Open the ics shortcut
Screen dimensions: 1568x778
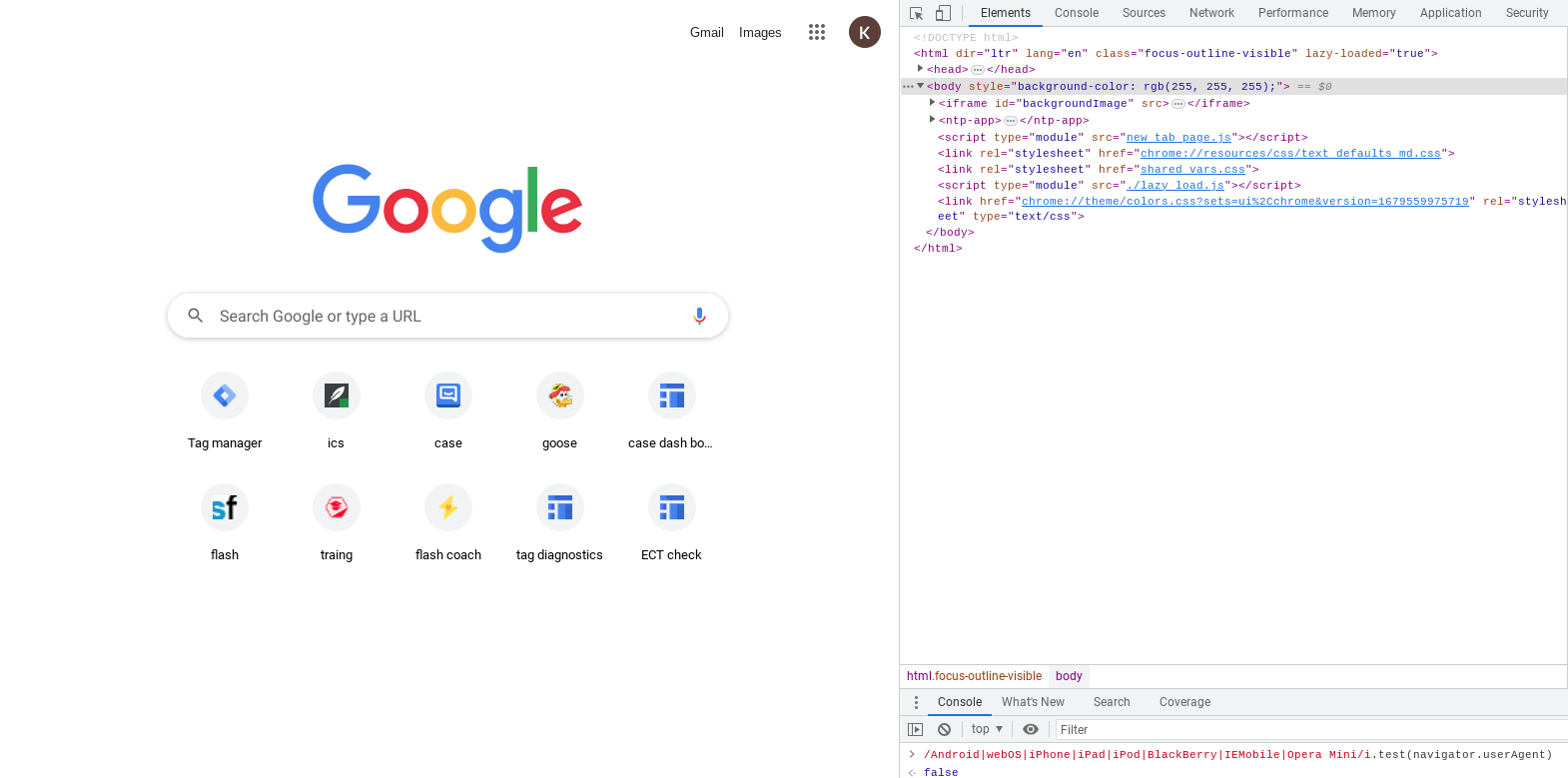click(x=337, y=411)
